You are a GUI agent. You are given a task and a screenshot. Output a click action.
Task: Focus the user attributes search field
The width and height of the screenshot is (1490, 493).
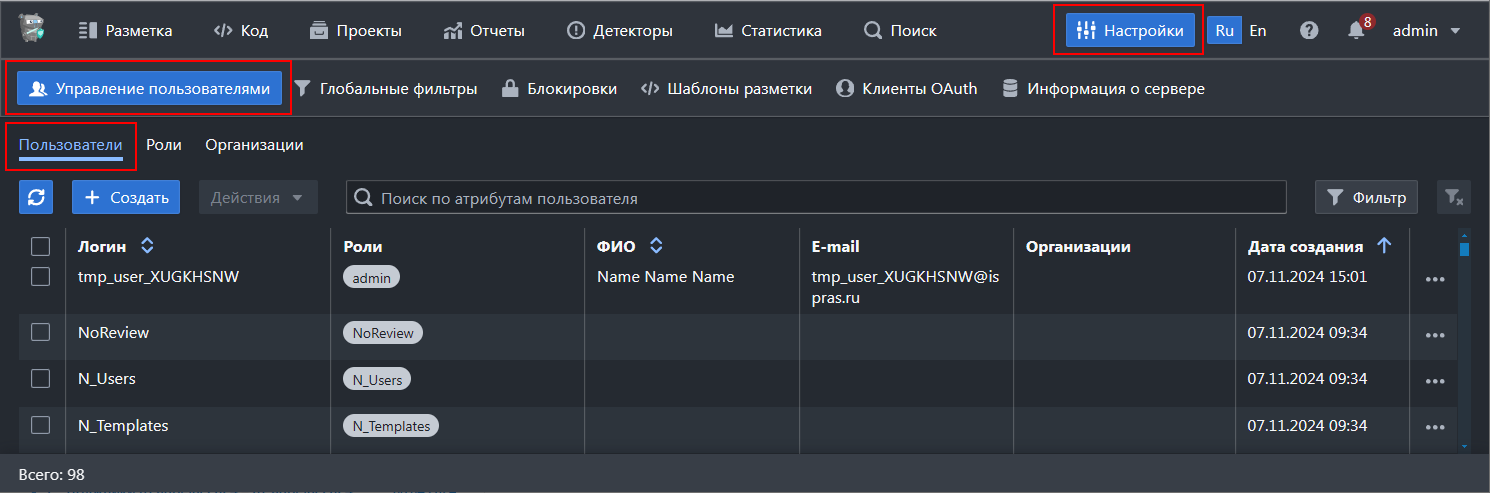tap(816, 198)
